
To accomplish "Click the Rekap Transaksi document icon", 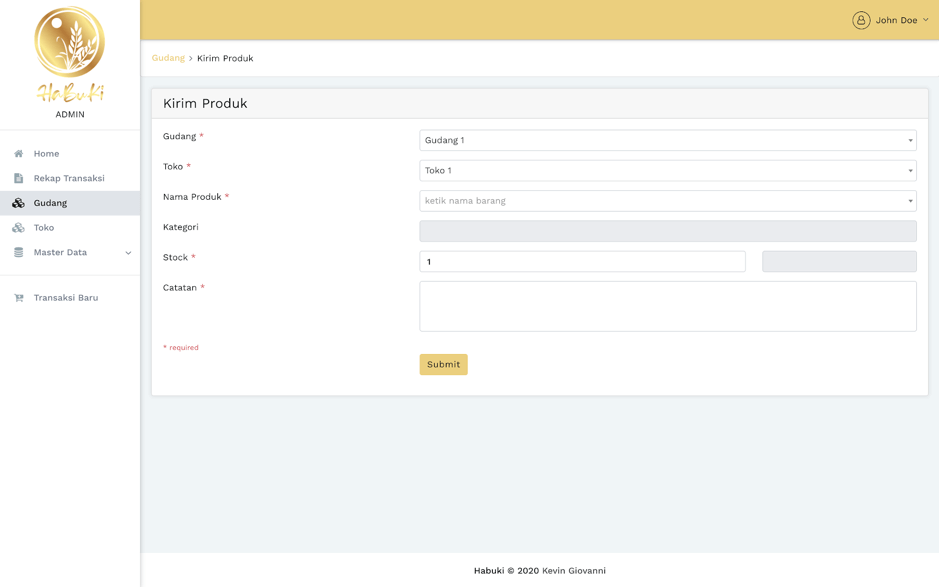I will [x=18, y=178].
